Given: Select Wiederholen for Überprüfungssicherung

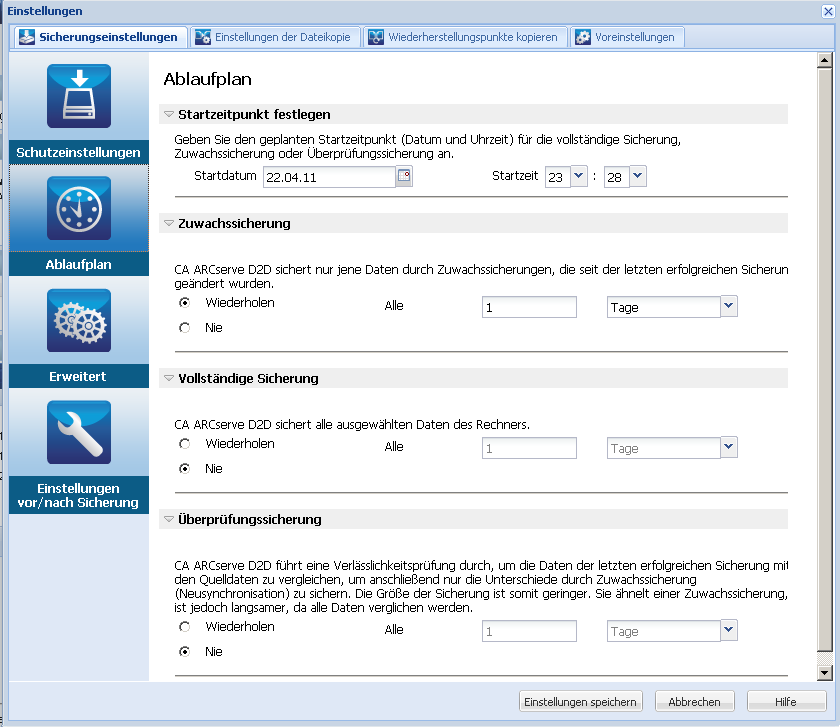Looking at the screenshot, I should [184, 627].
